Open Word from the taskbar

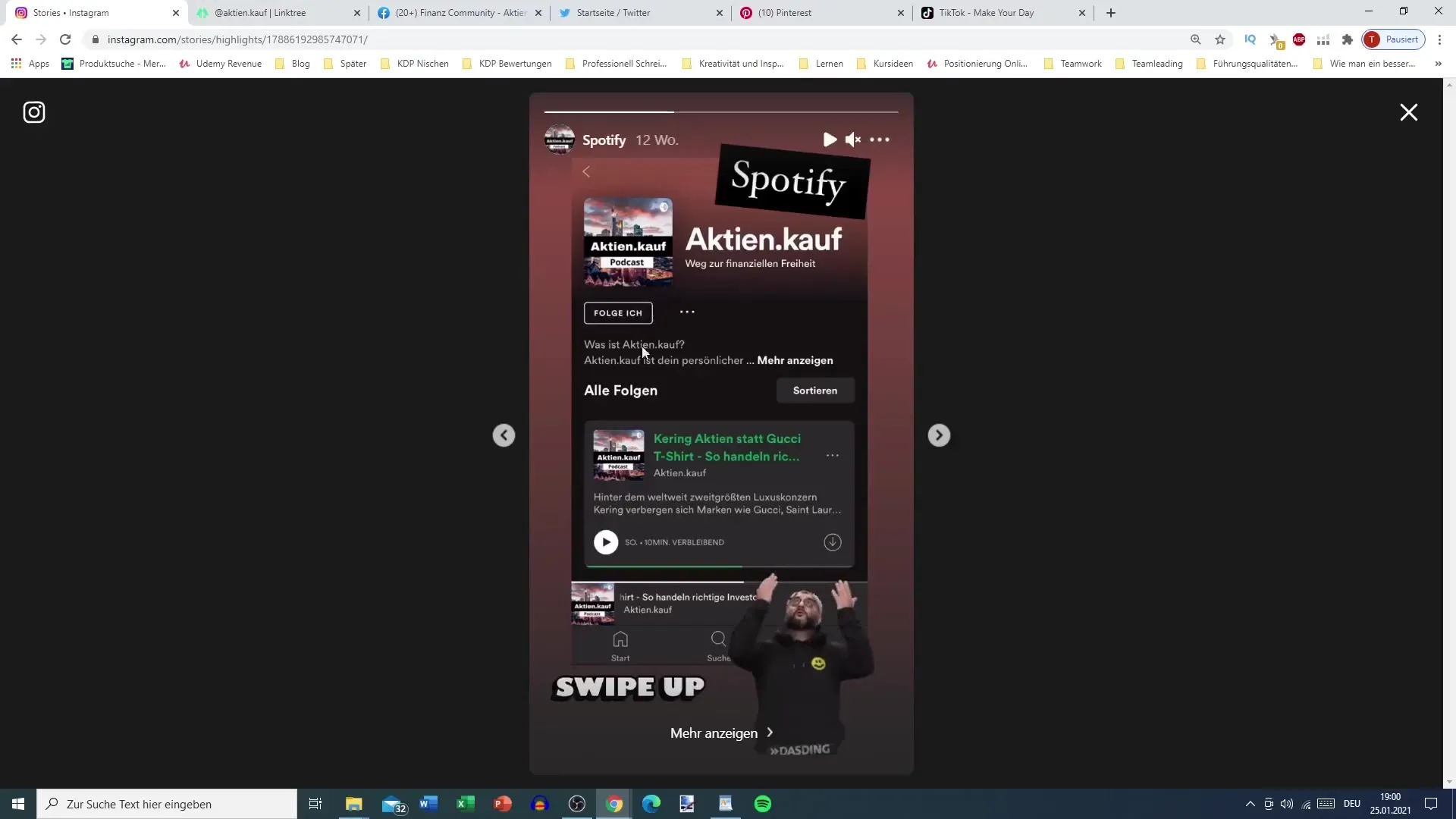click(x=428, y=804)
